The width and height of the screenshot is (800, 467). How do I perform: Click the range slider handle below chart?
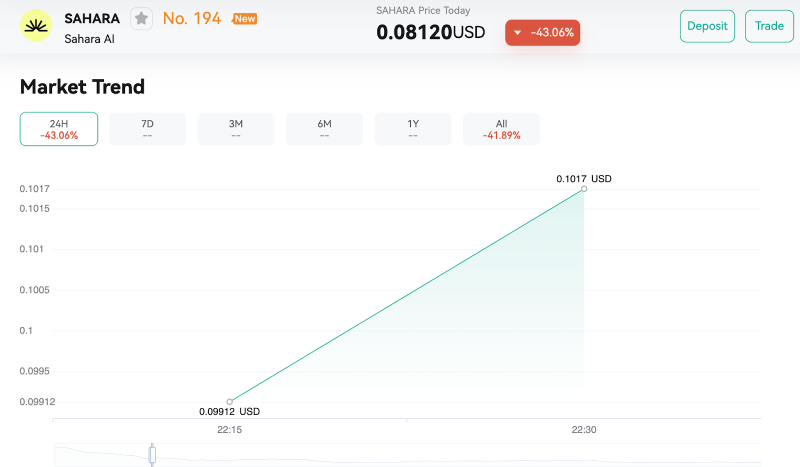152,455
